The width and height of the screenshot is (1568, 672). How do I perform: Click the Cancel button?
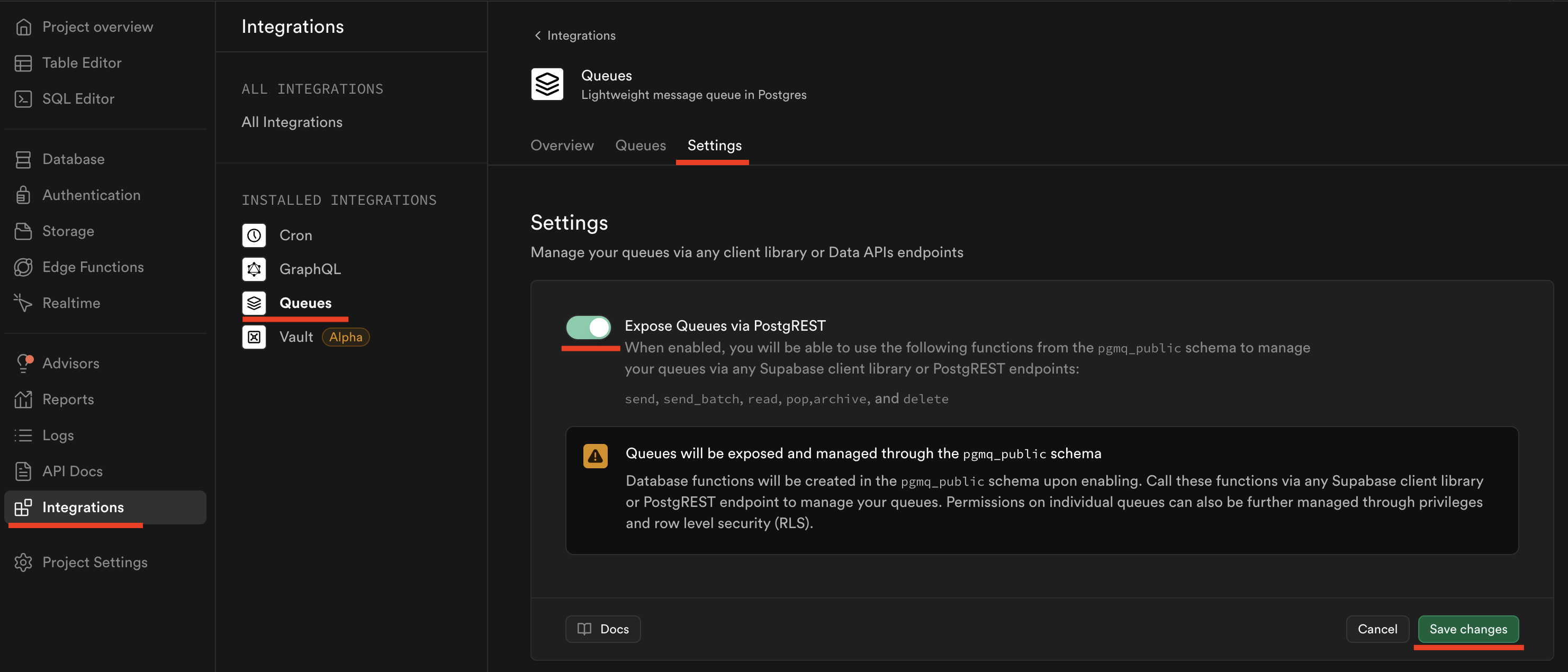pos(1377,629)
